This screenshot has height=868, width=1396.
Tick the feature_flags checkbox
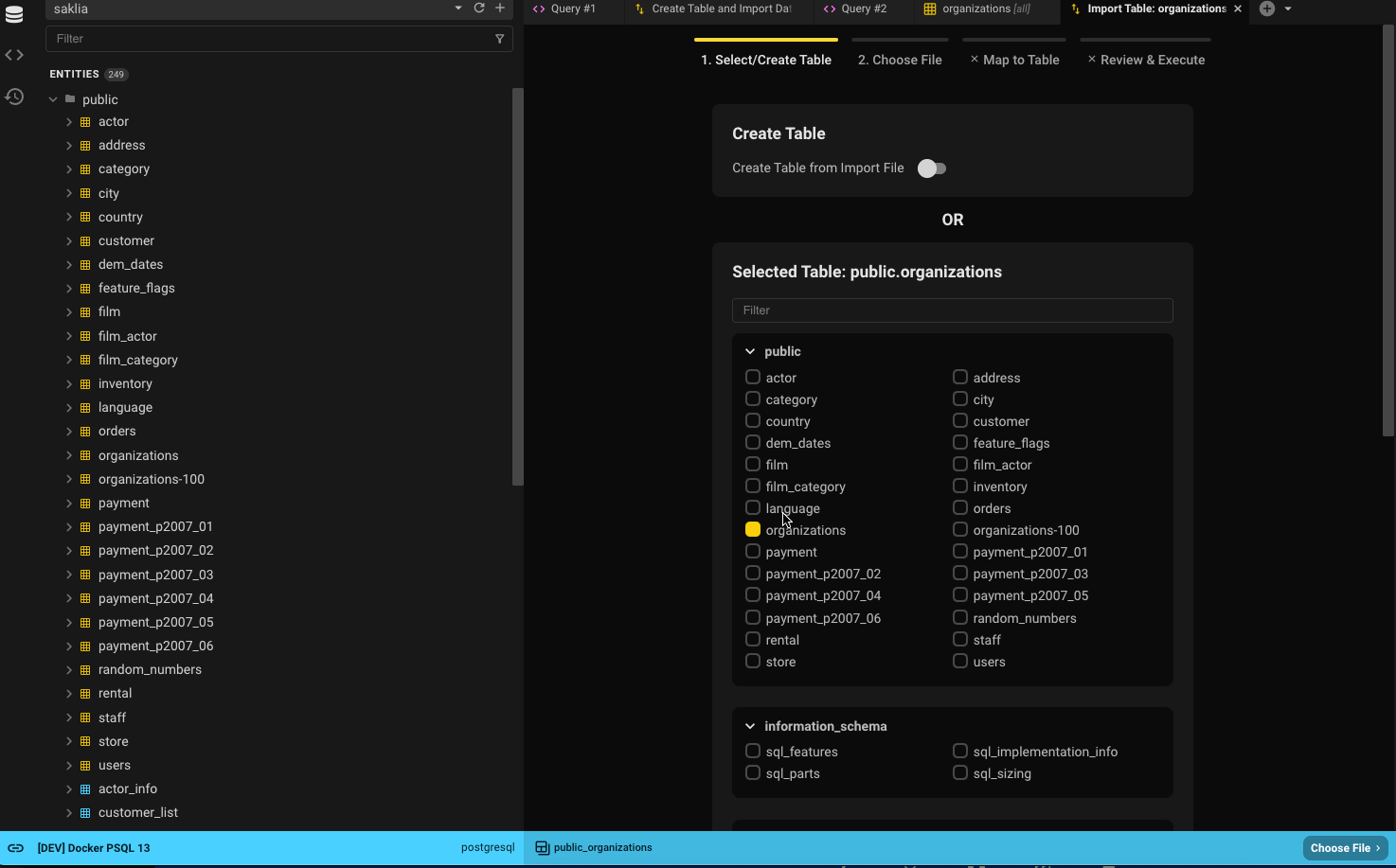(x=960, y=442)
